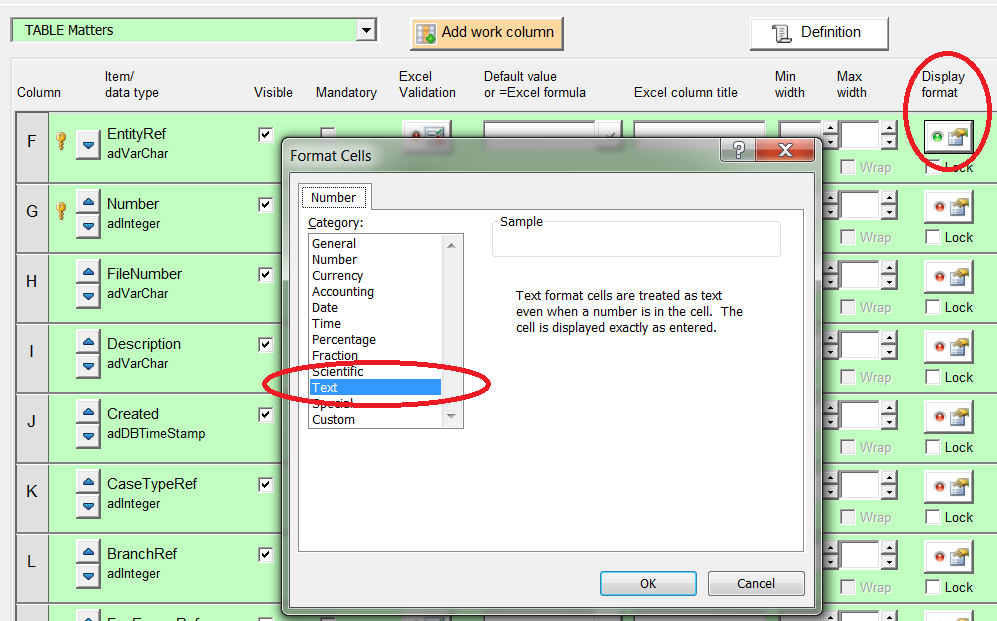
Task: Move Created column down
Action: pos(88,435)
